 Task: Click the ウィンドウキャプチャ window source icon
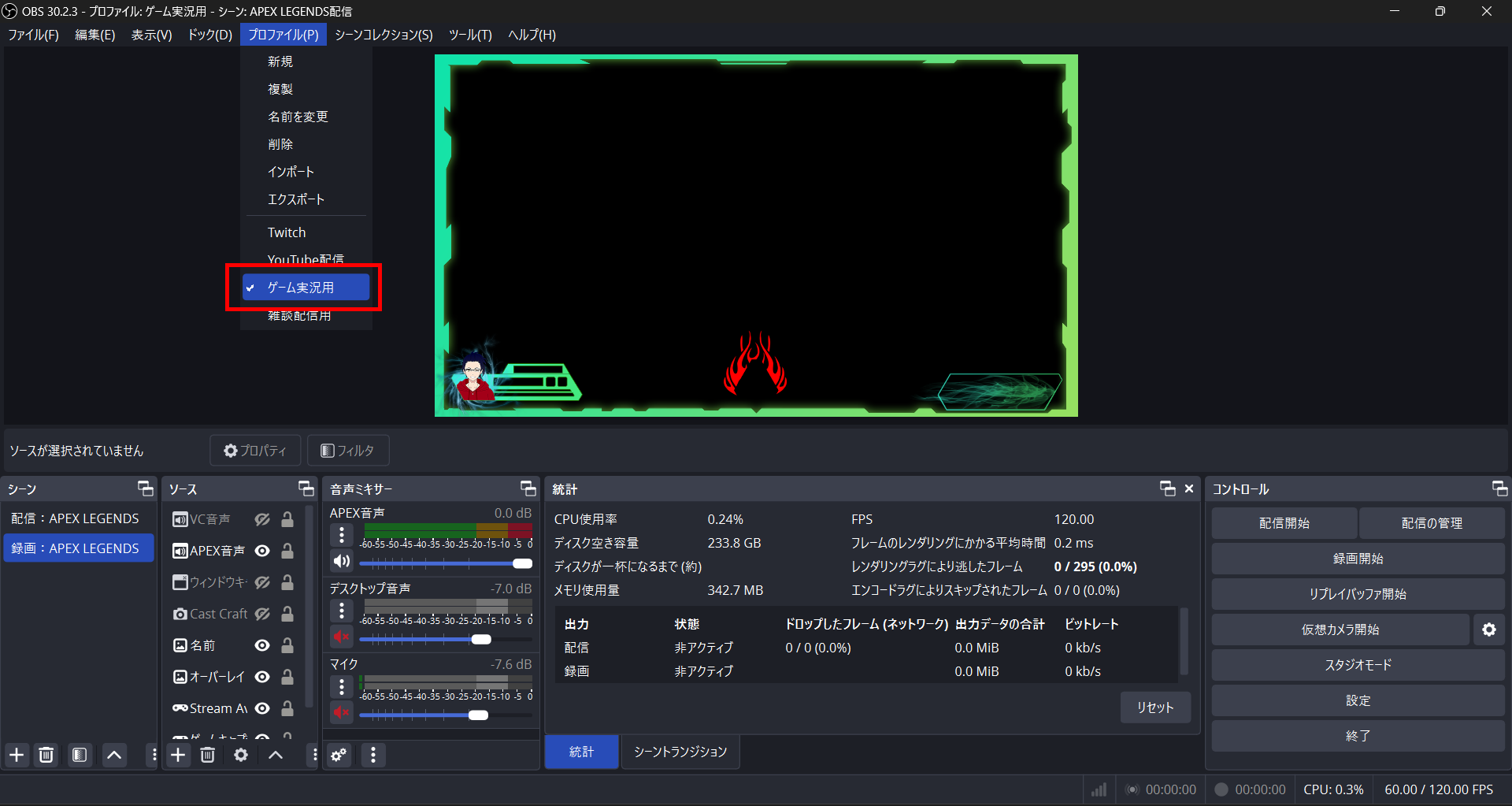click(x=180, y=582)
